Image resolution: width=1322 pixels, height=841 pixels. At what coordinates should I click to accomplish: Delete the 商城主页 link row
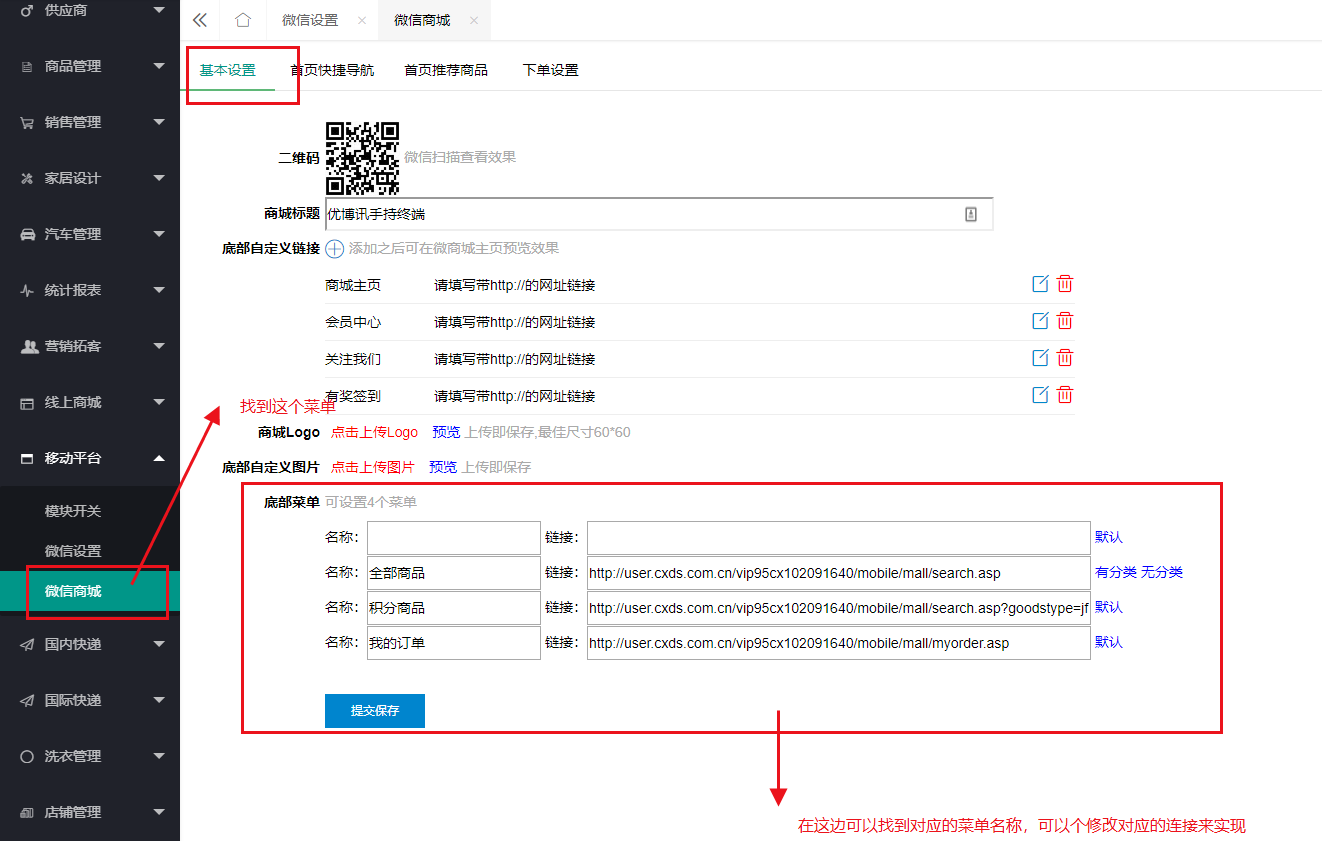pyautogui.click(x=1065, y=284)
